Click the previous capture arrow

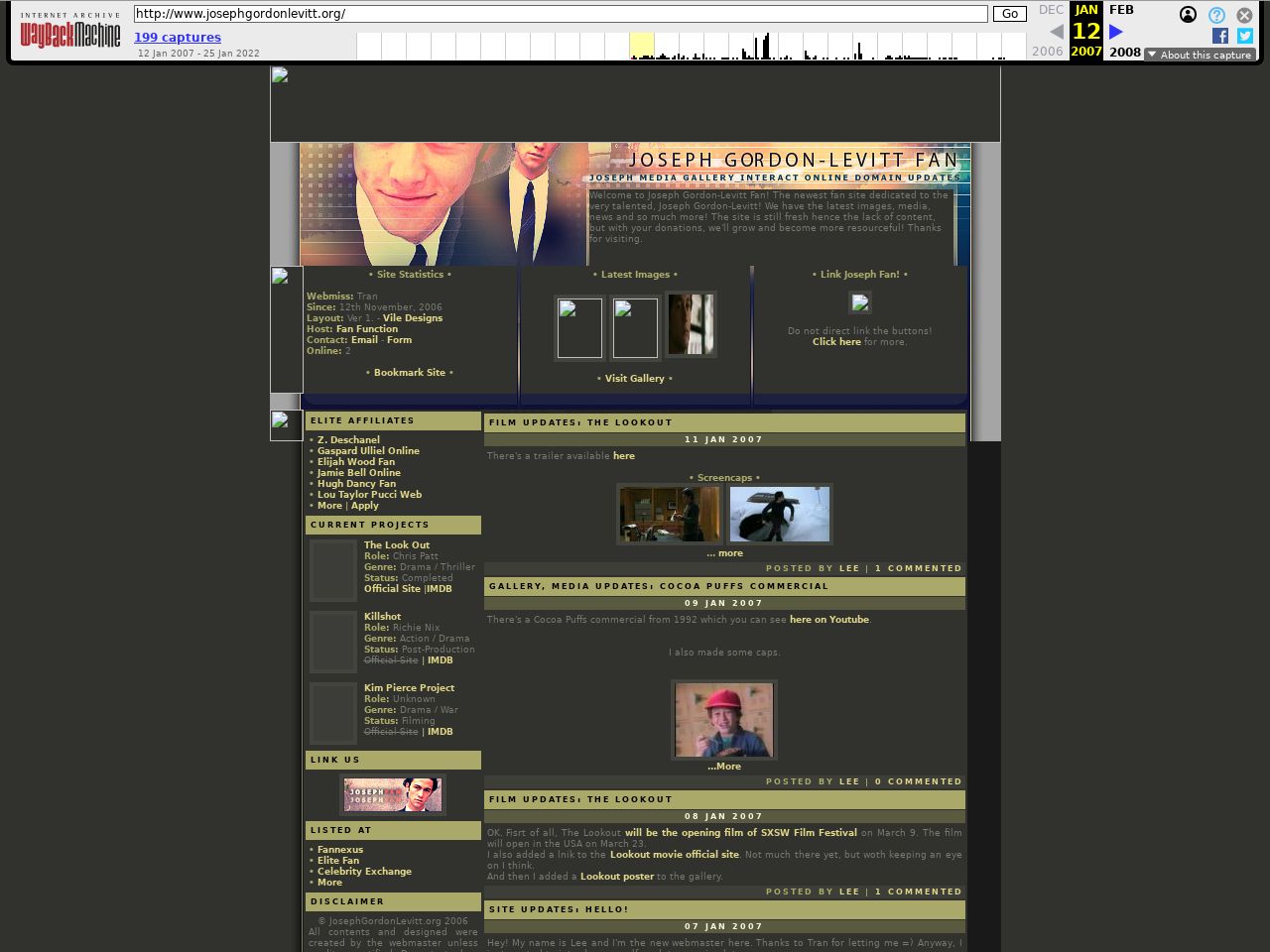click(x=1056, y=32)
